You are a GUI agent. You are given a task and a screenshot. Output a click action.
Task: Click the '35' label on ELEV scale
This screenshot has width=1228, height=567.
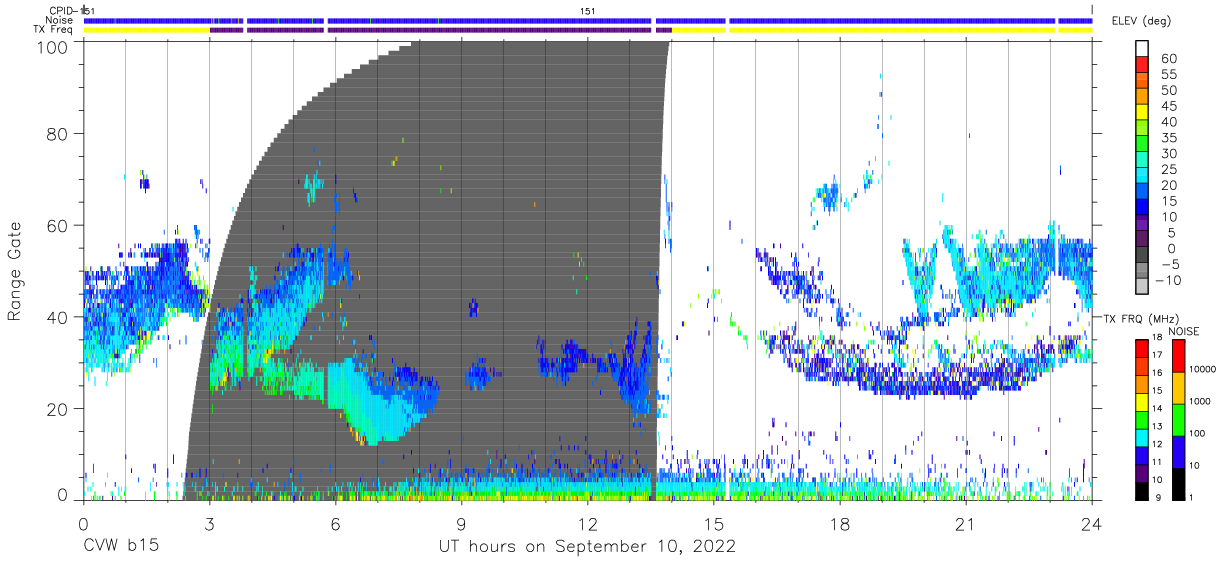click(x=1169, y=138)
